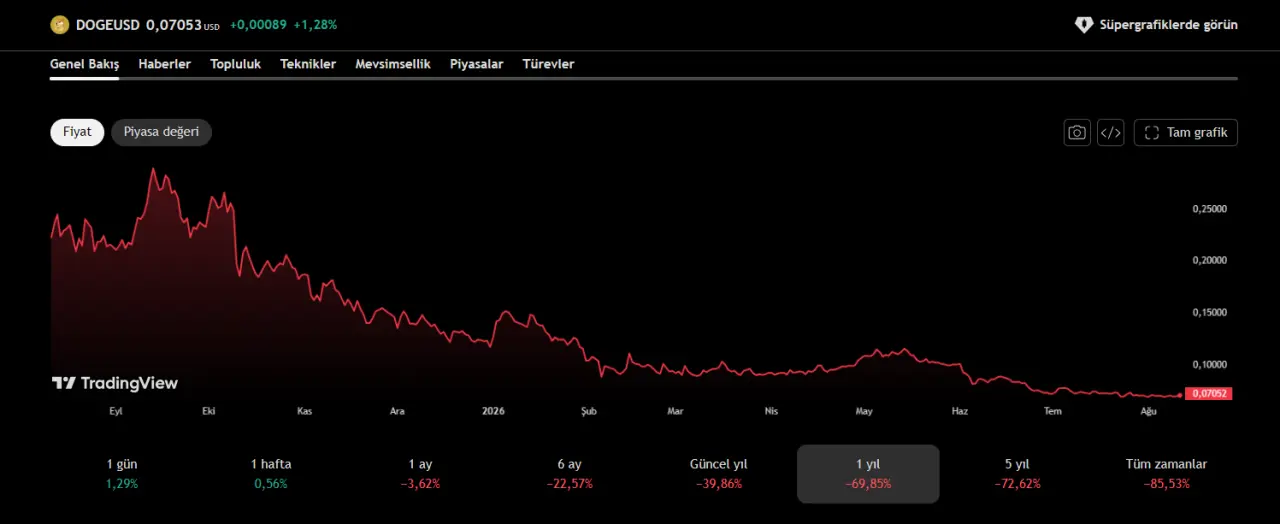Click the DOGEUSD symbol name
This screenshot has height=524, width=1280.
click(x=108, y=25)
